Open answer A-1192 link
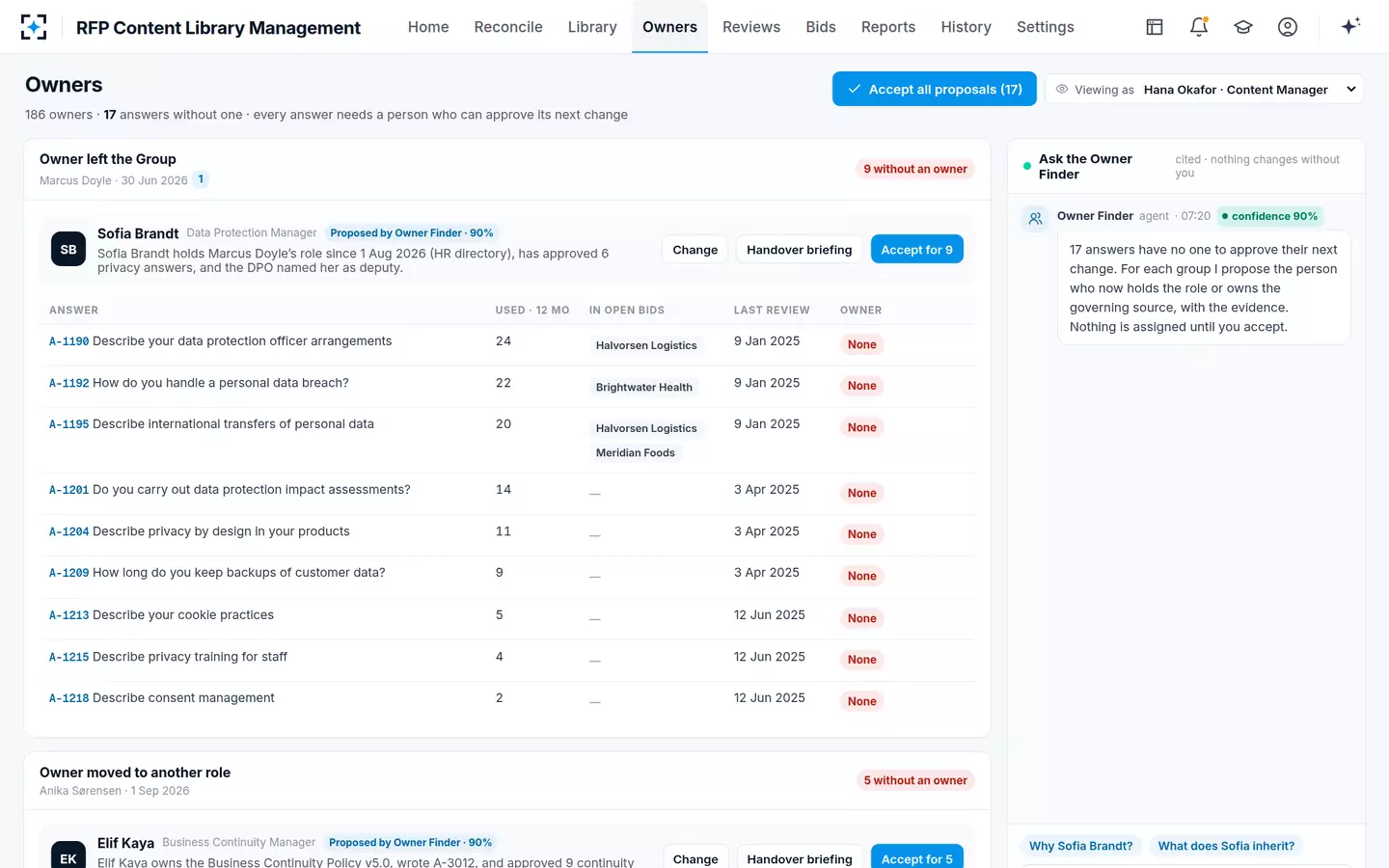The width and height of the screenshot is (1389, 868). click(68, 383)
